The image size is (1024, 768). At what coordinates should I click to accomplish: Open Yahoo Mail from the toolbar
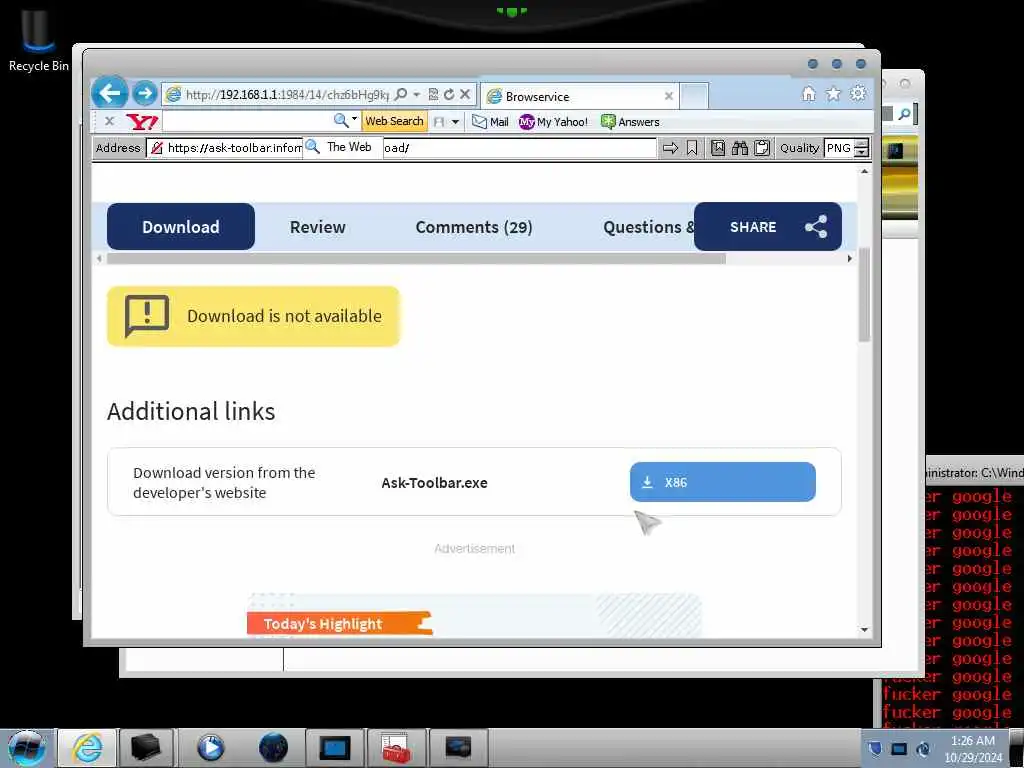490,121
